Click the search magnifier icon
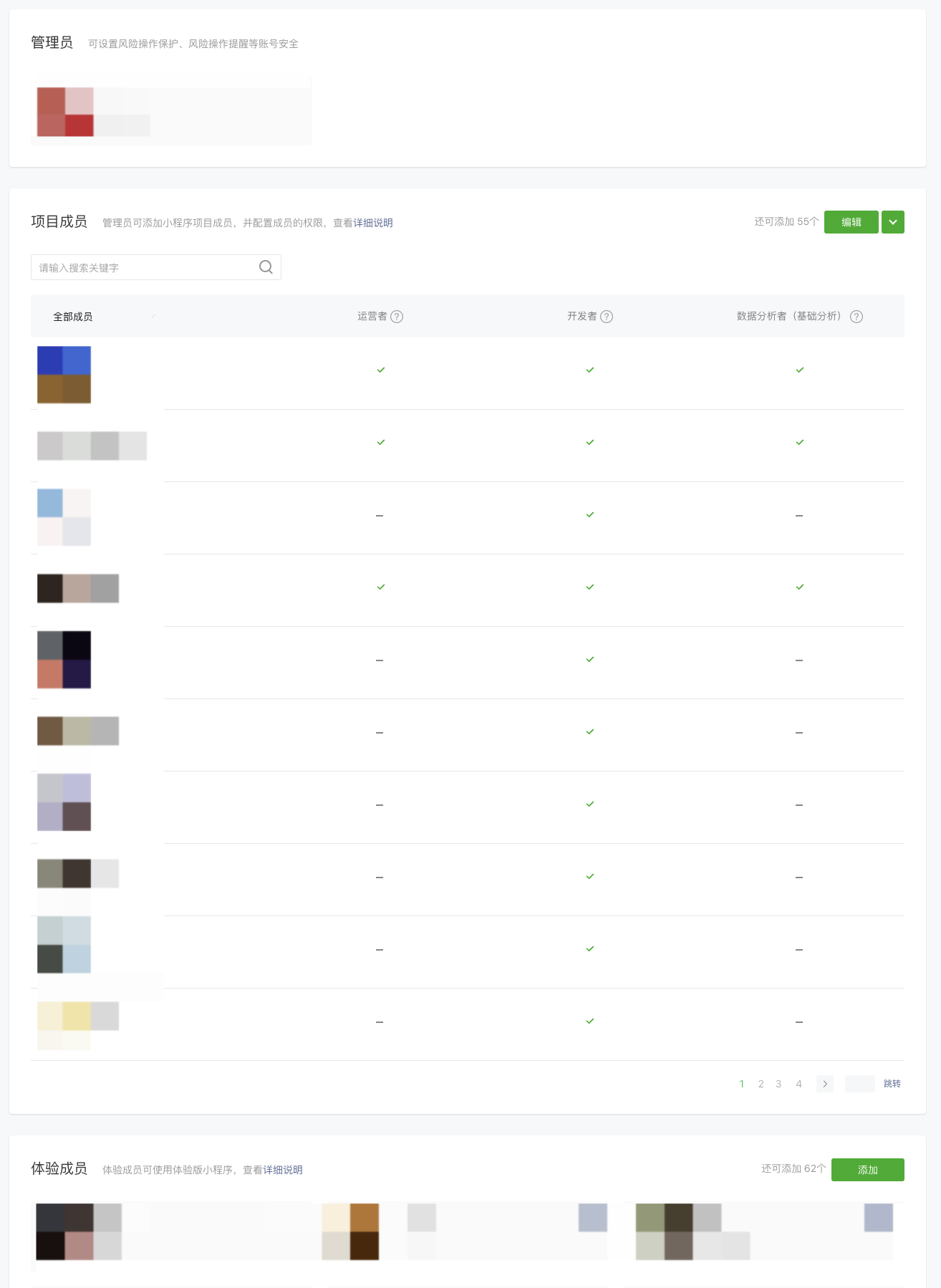 click(266, 267)
